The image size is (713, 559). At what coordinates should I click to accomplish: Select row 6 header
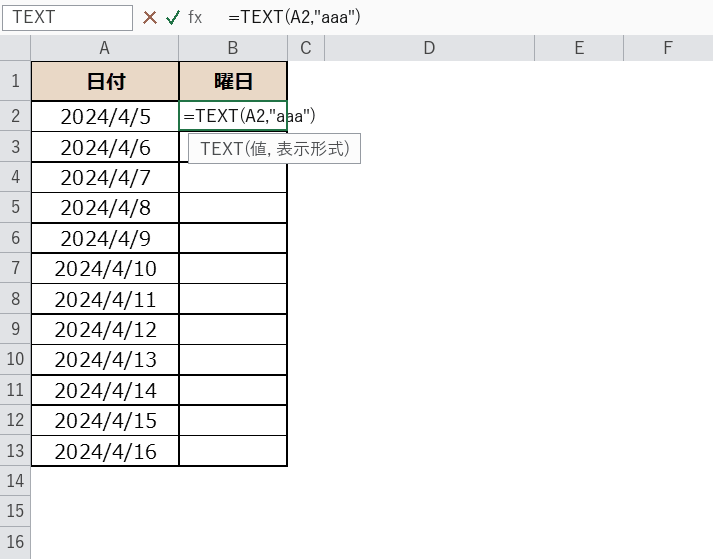click(15, 238)
